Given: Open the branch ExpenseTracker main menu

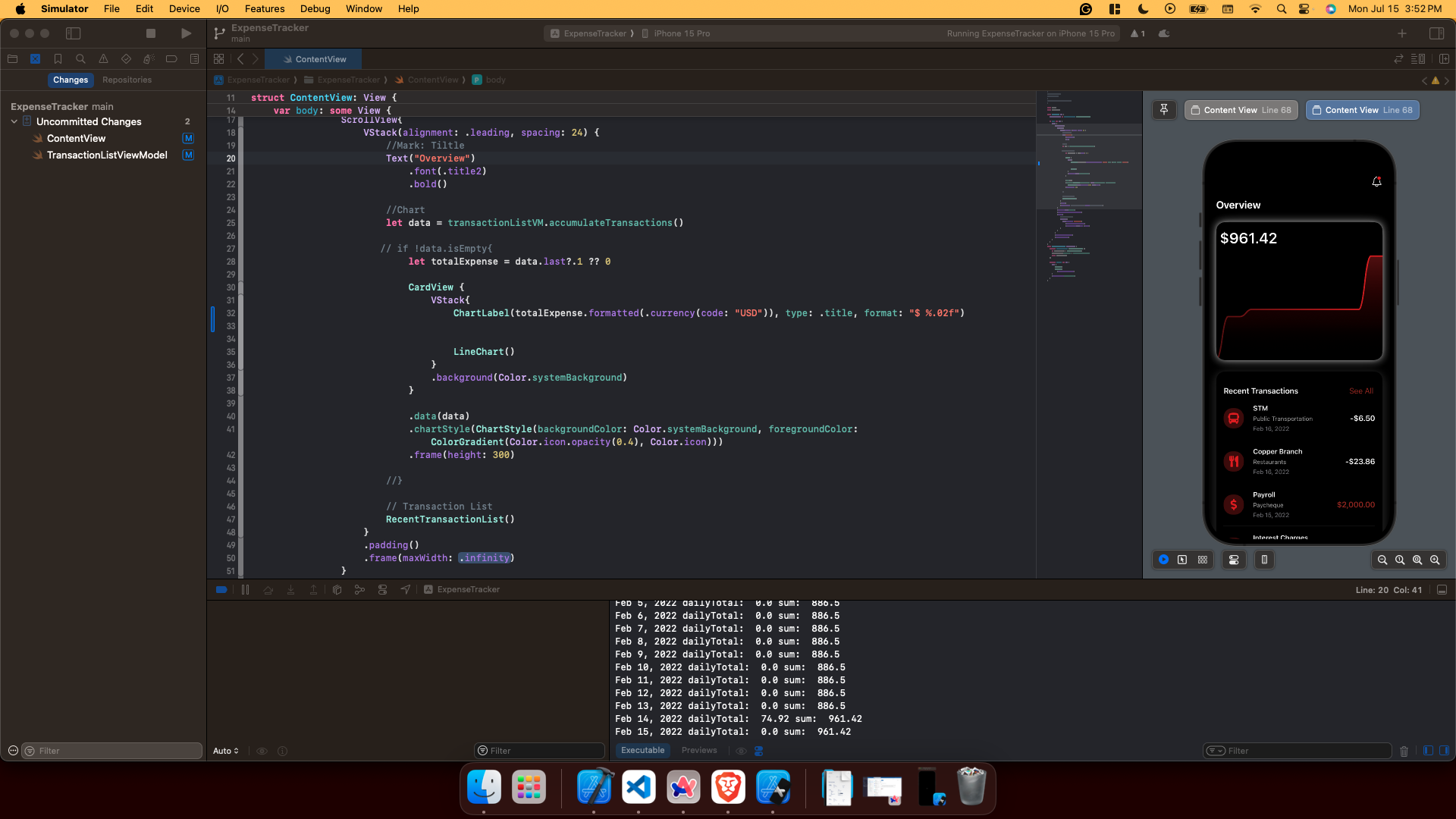Looking at the screenshot, I should pyautogui.click(x=262, y=33).
